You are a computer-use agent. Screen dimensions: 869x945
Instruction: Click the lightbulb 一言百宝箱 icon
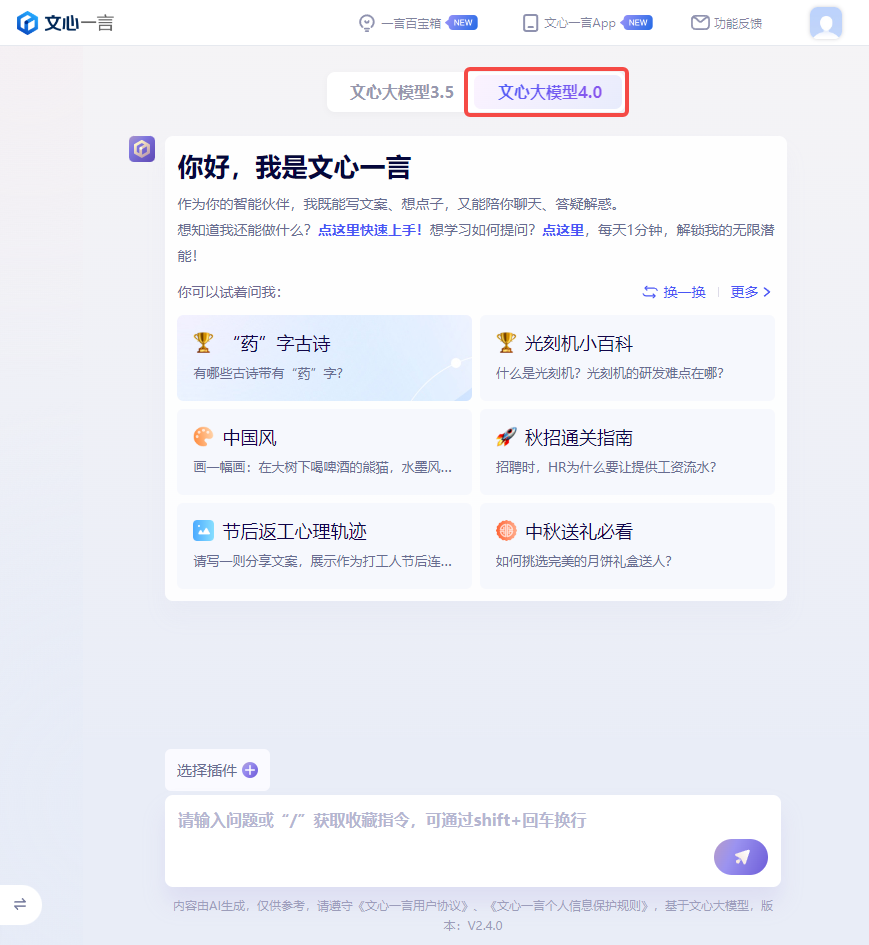click(366, 23)
